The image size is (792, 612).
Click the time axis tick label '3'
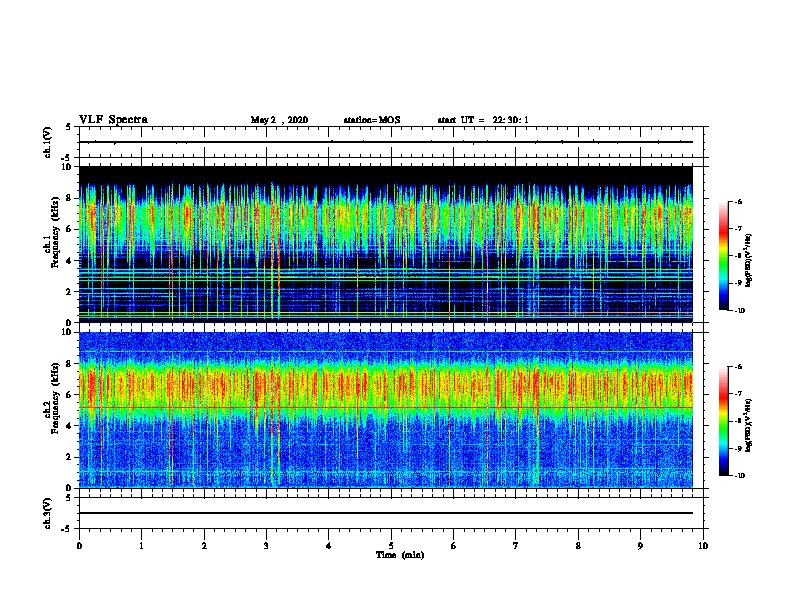click(x=266, y=546)
